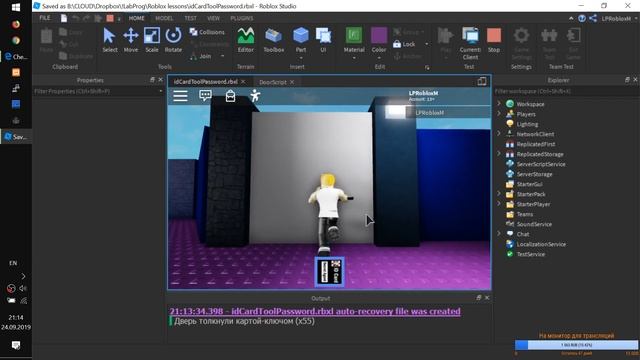Open the Windows notification center icon
The image size is (640, 360).
[16, 345]
